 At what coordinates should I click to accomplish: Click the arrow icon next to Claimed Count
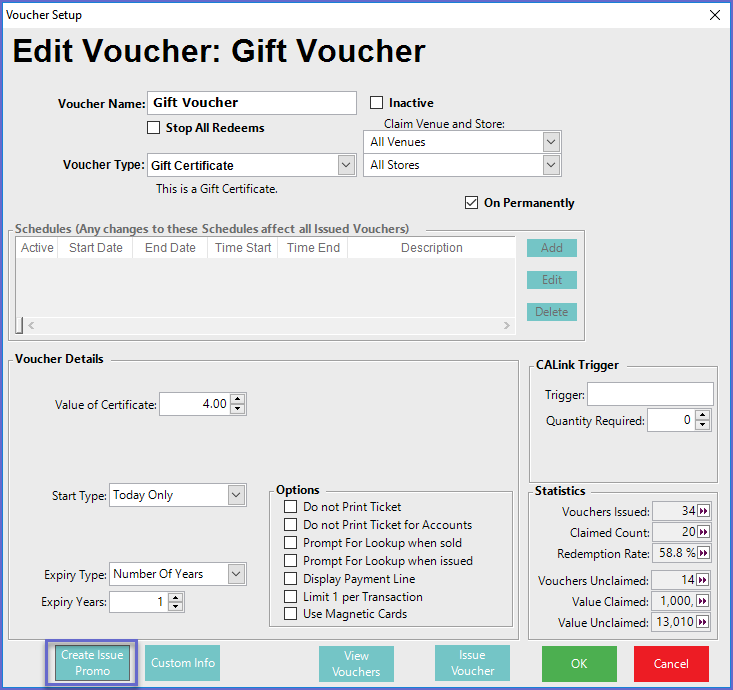pos(703,533)
